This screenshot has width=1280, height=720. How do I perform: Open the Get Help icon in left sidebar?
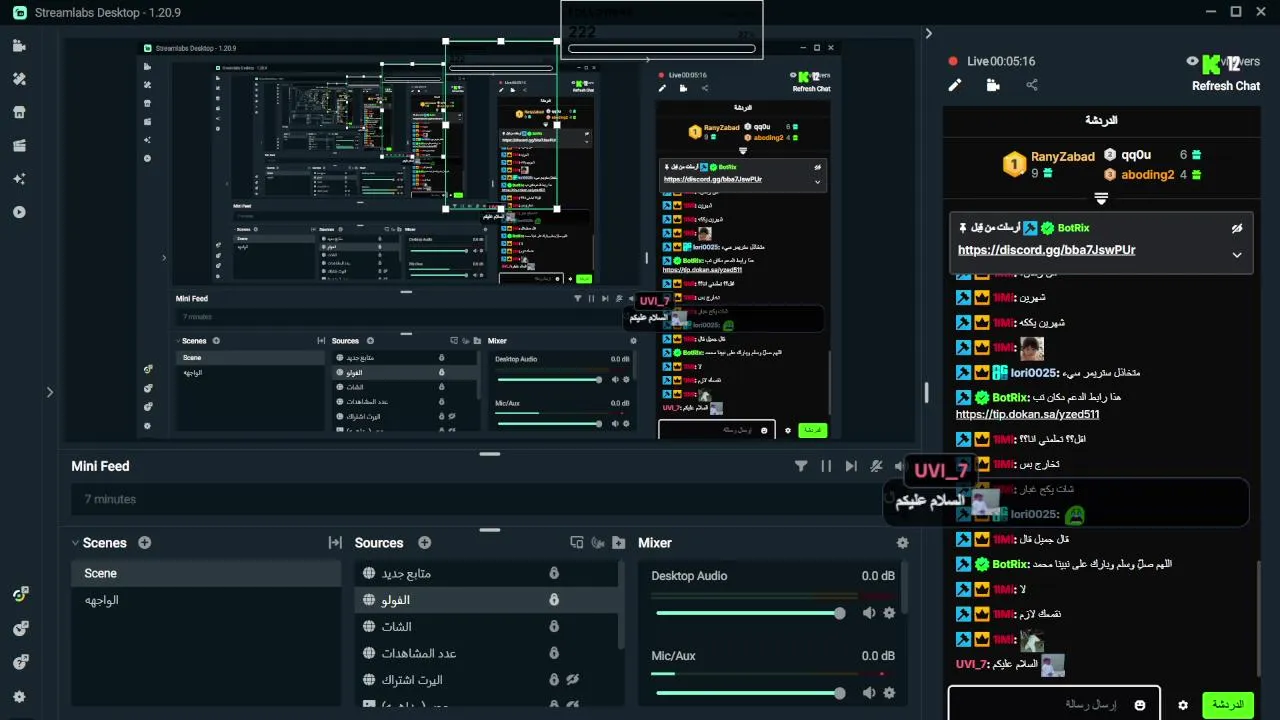20,662
